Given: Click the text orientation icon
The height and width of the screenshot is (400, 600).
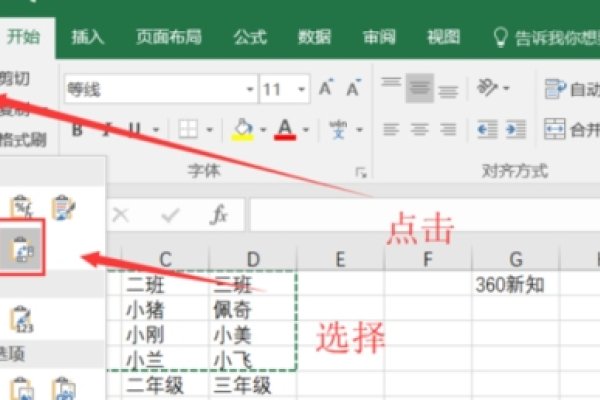Looking at the screenshot, I should click(488, 87).
